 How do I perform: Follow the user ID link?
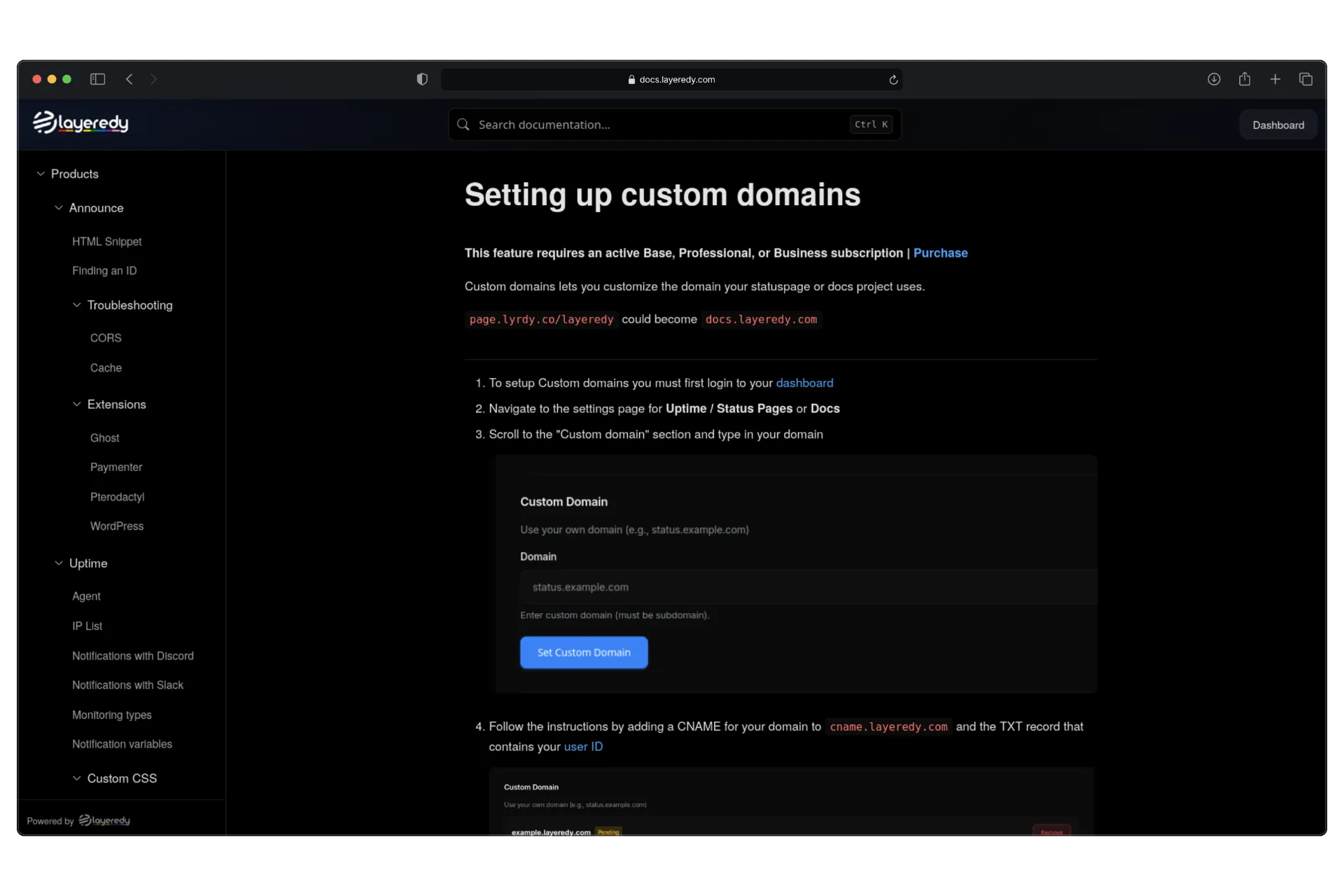click(x=583, y=747)
